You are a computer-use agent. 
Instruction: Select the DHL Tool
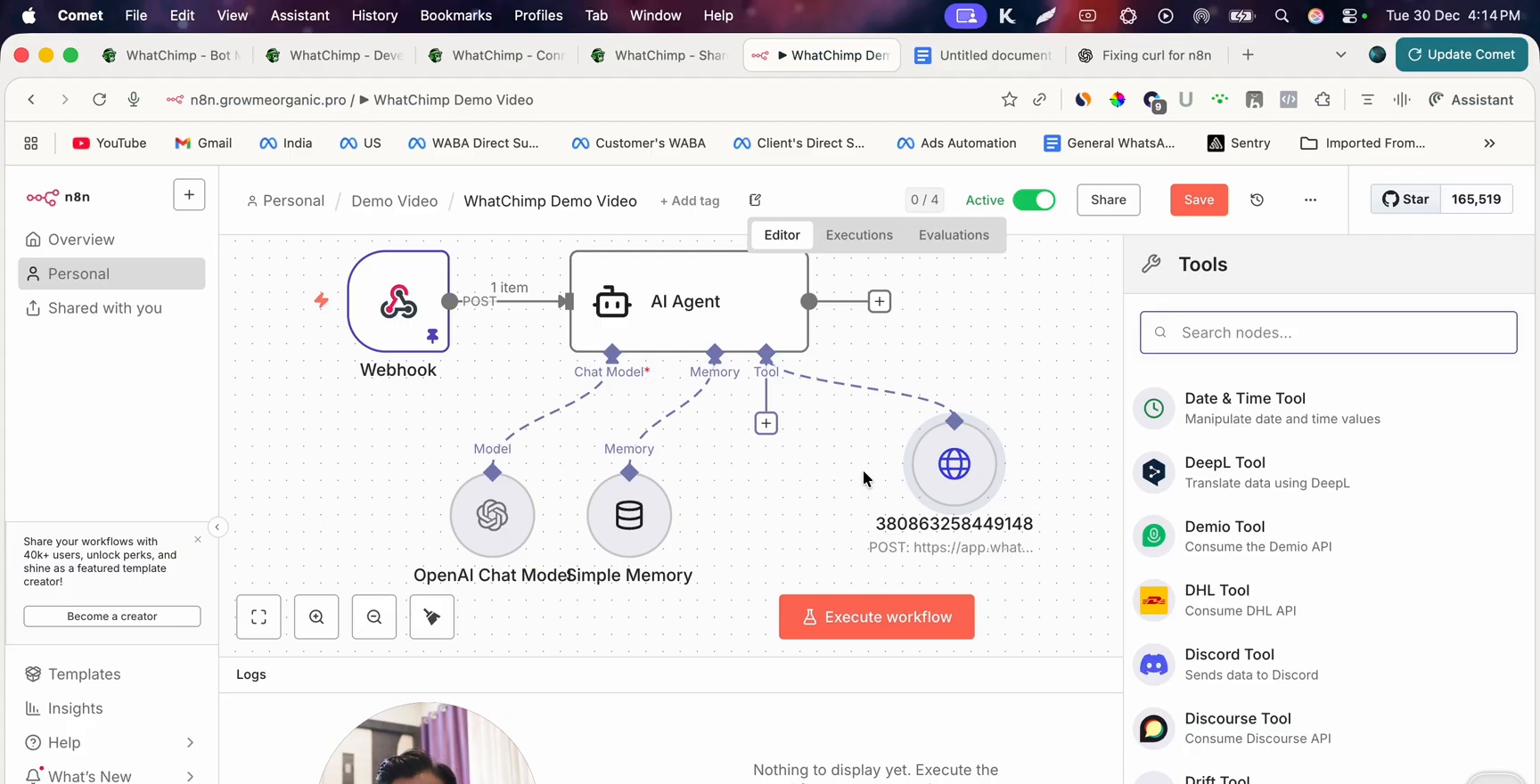click(x=1328, y=600)
